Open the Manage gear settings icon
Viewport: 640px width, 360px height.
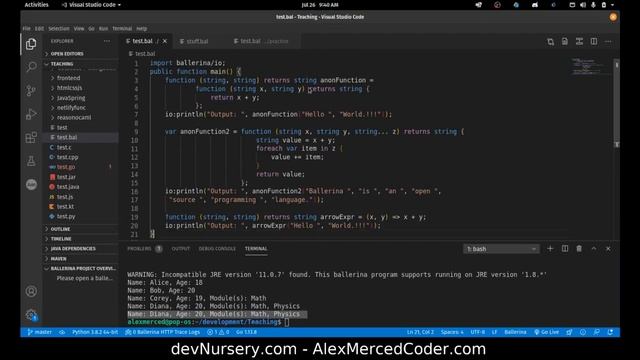31,315
